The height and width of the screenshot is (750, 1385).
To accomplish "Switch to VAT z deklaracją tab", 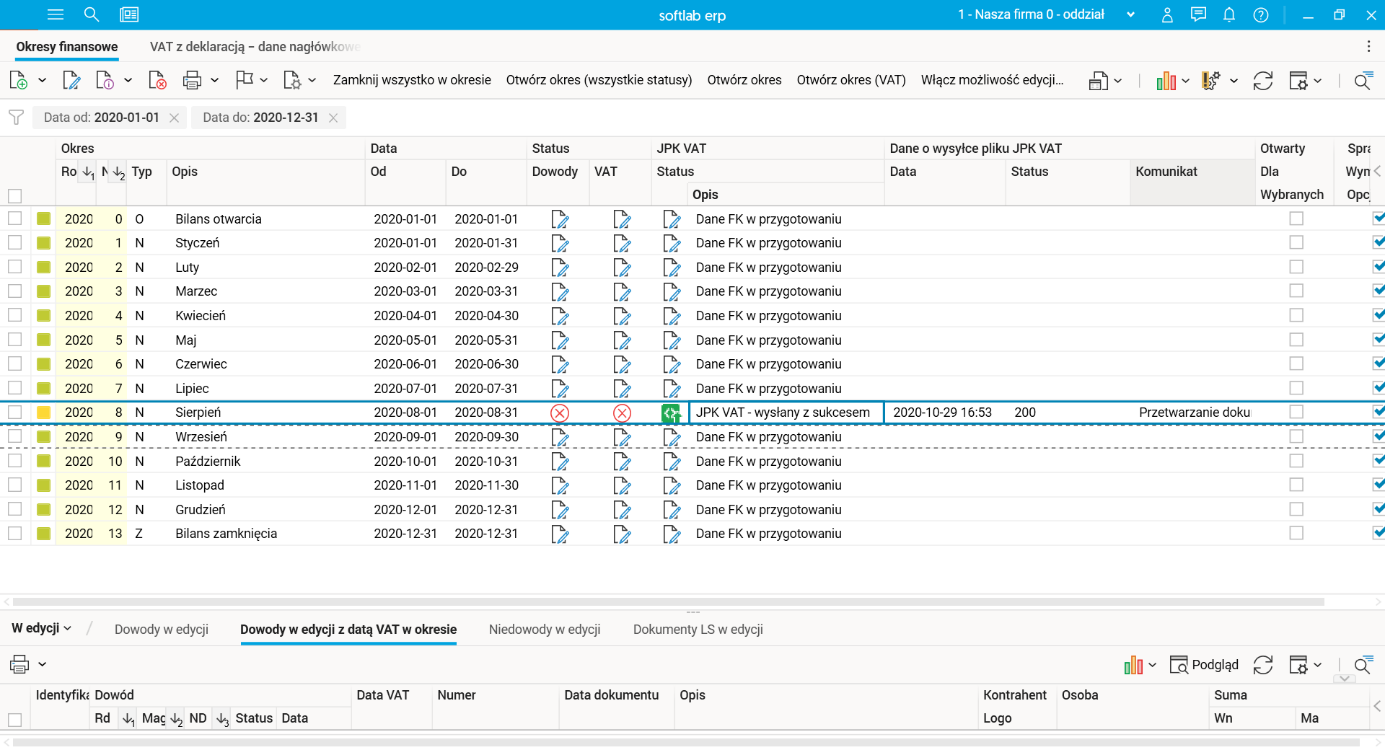I will (255, 47).
